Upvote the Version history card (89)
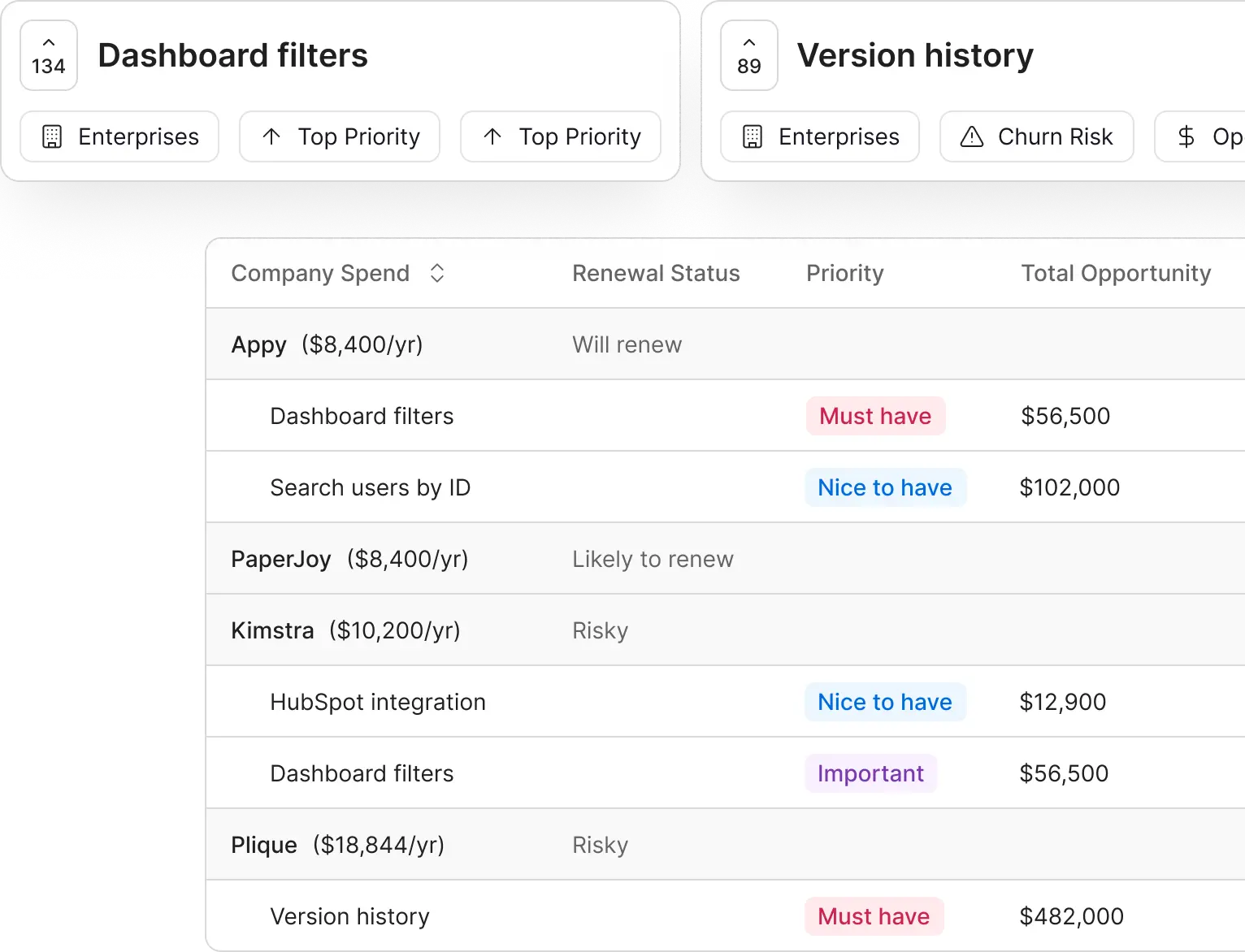The height and width of the screenshot is (952, 1245). click(749, 55)
